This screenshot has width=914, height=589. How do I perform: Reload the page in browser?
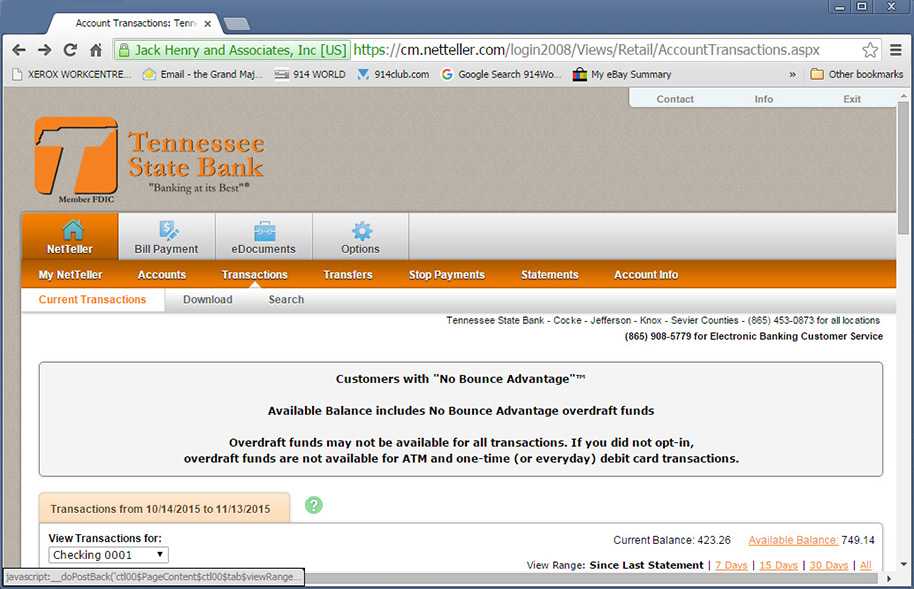tap(70, 50)
